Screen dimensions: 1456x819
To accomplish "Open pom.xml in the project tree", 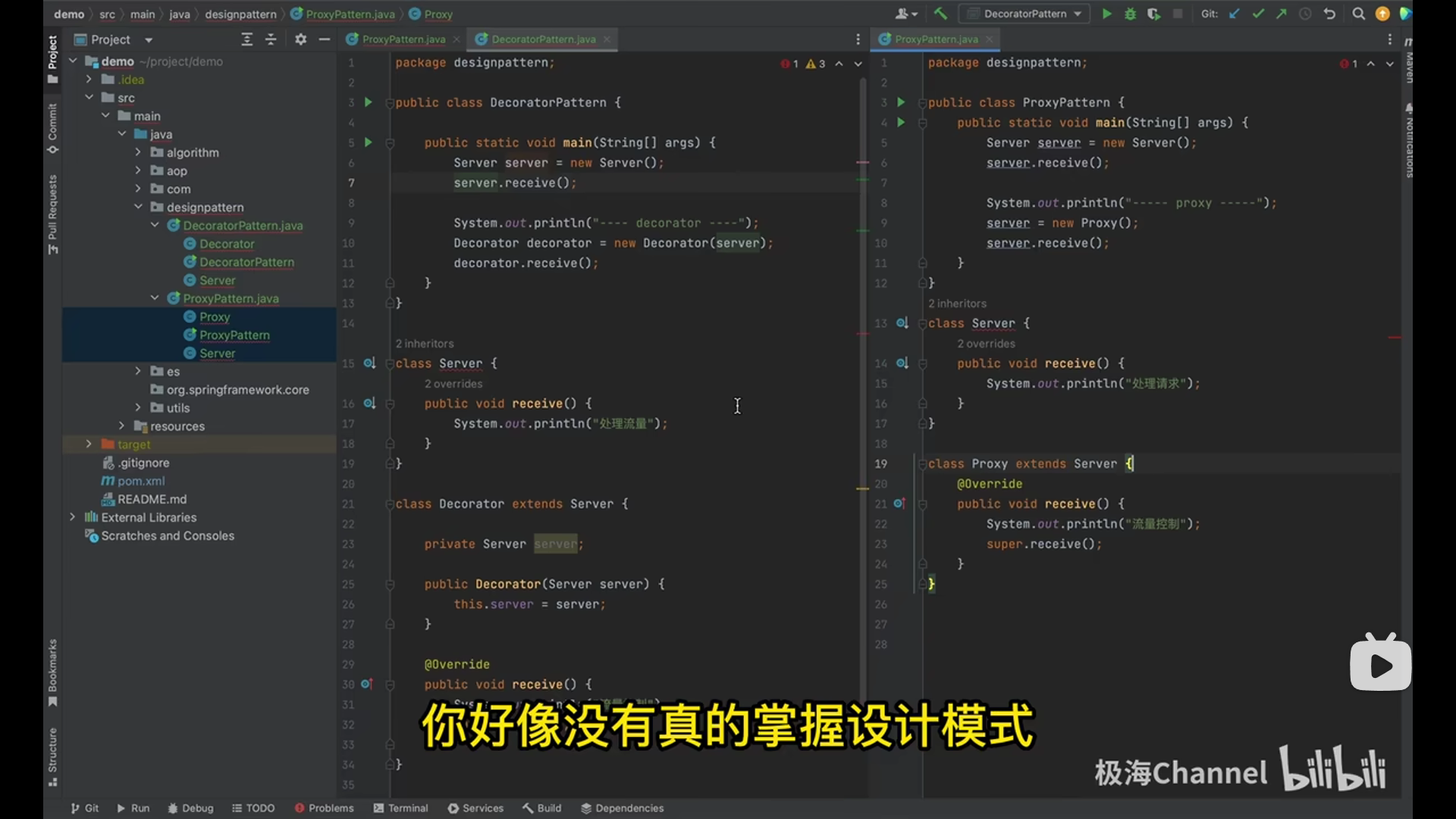I will (x=141, y=481).
